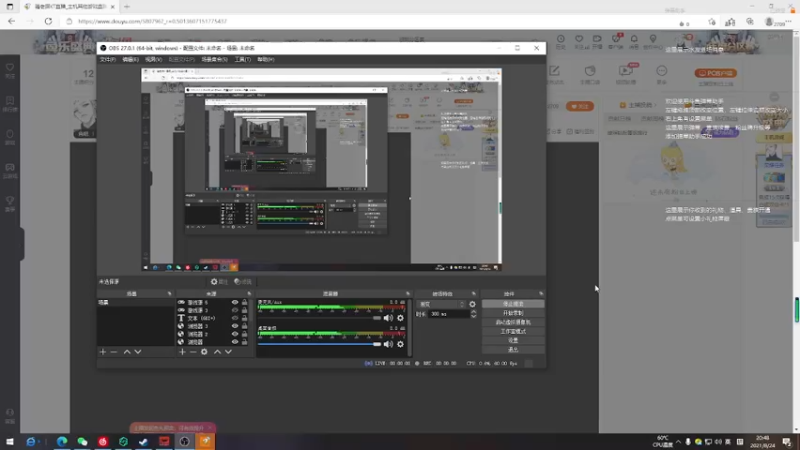
Task: Open OBS Settings (设置) button
Action: (x=513, y=340)
